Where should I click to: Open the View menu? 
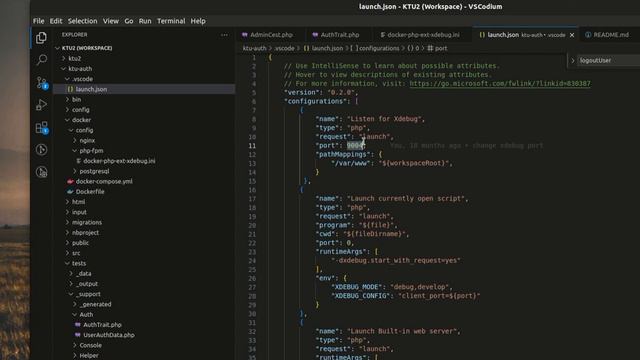click(111, 21)
